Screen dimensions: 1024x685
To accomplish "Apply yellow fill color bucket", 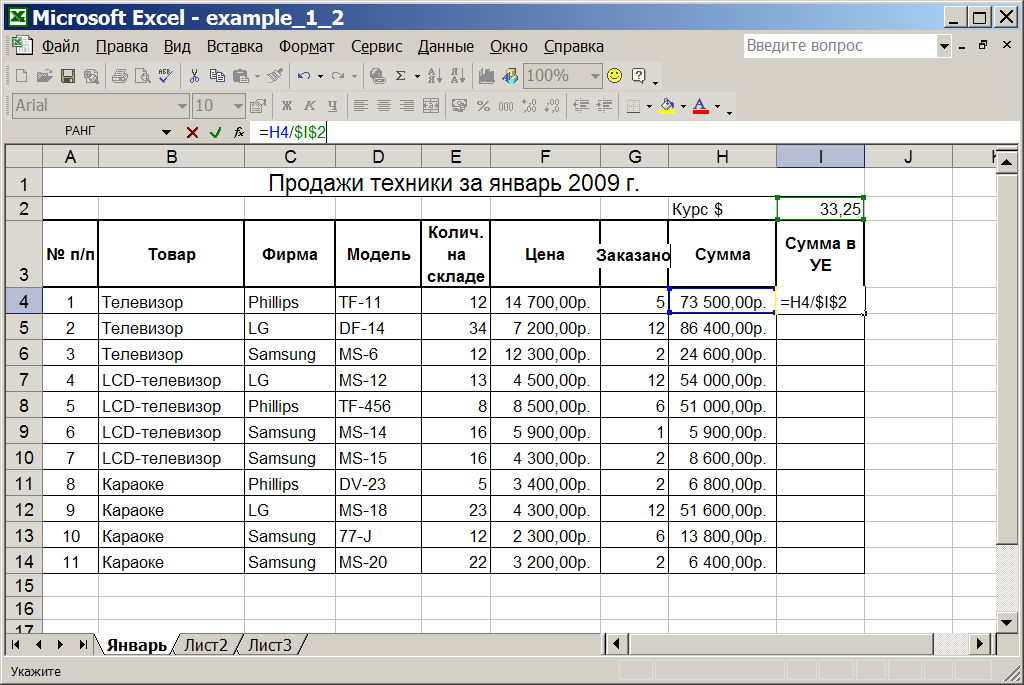I will (667, 106).
